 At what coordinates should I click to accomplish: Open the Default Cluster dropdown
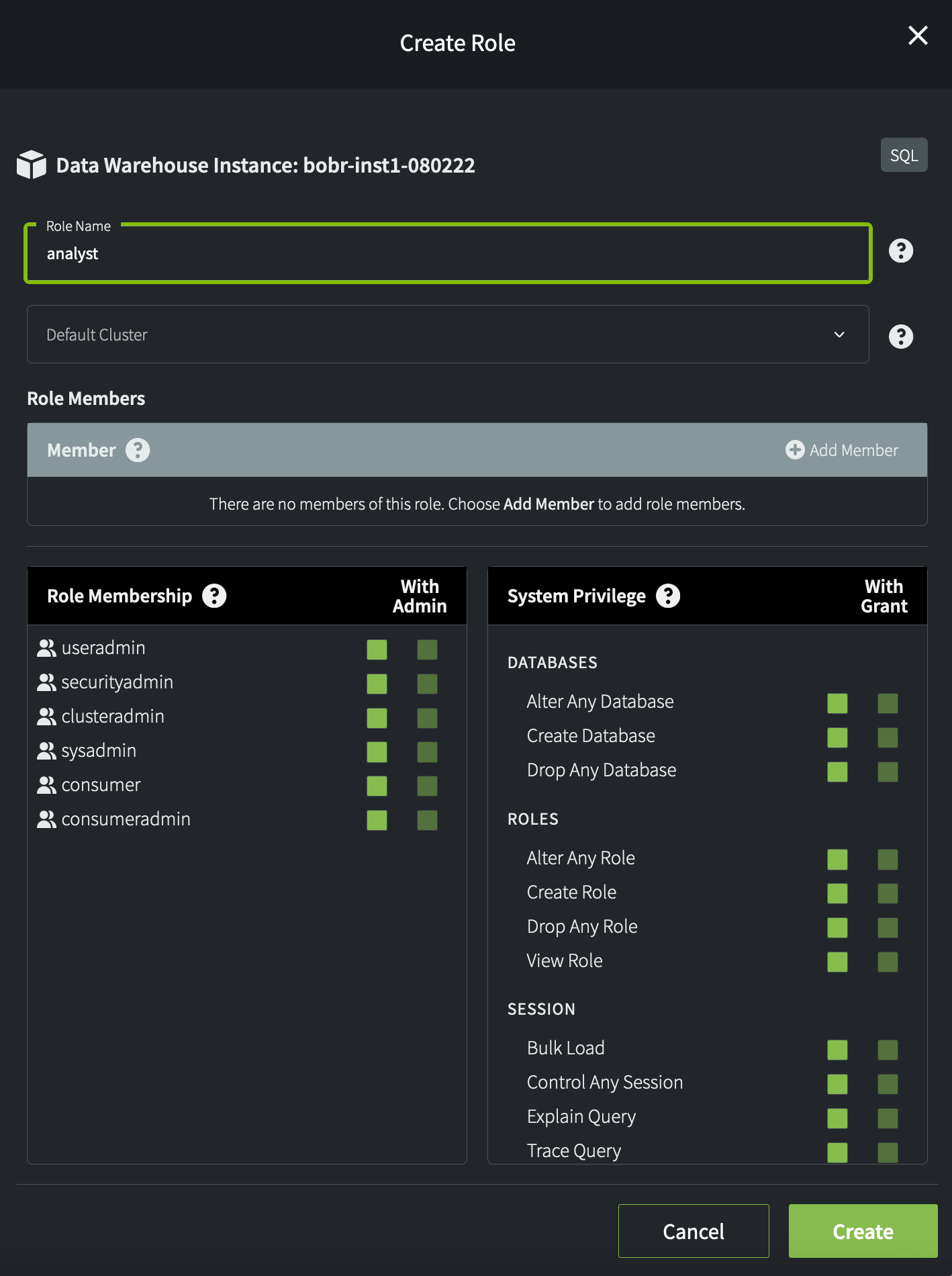coord(447,334)
